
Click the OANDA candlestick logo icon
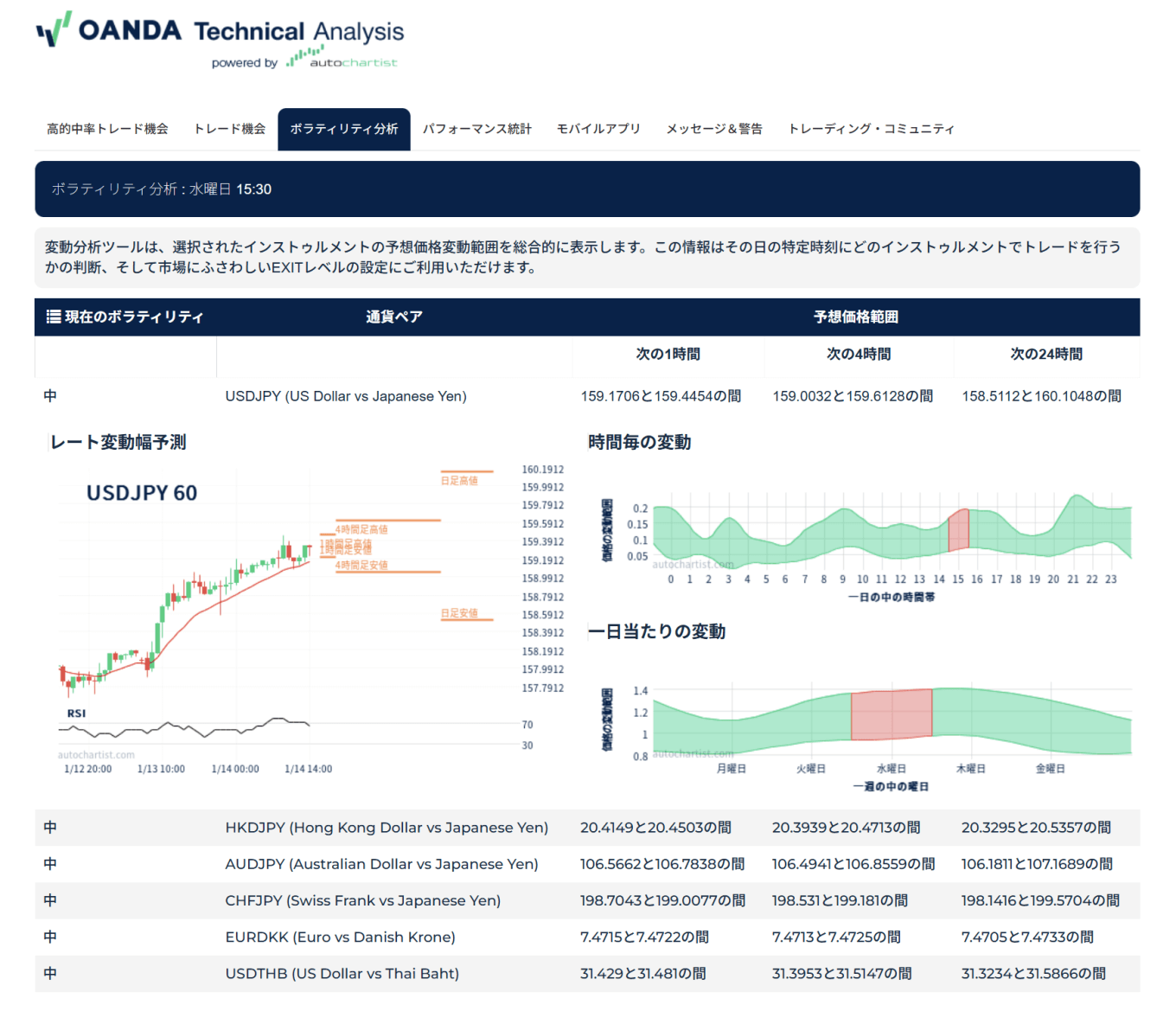(x=50, y=30)
